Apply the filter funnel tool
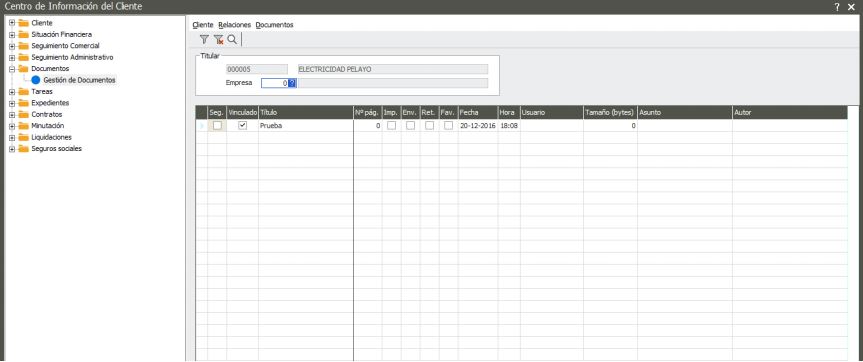 204,40
